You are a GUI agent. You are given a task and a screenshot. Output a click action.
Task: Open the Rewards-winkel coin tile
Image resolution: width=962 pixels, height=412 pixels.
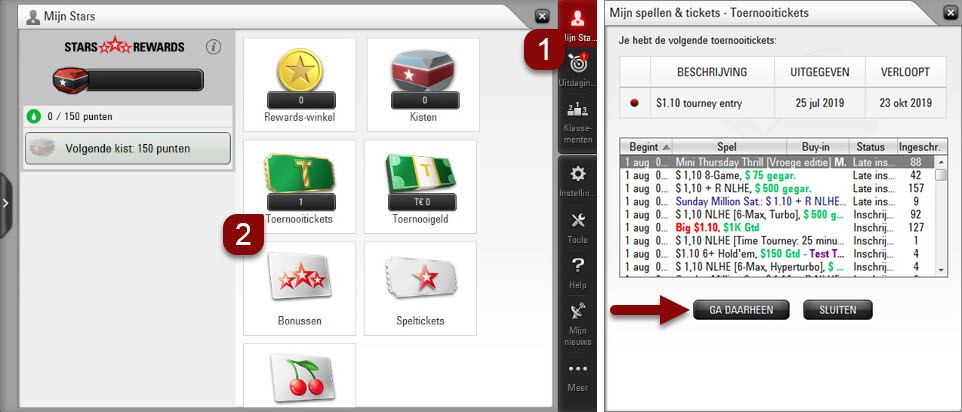pyautogui.click(x=299, y=85)
